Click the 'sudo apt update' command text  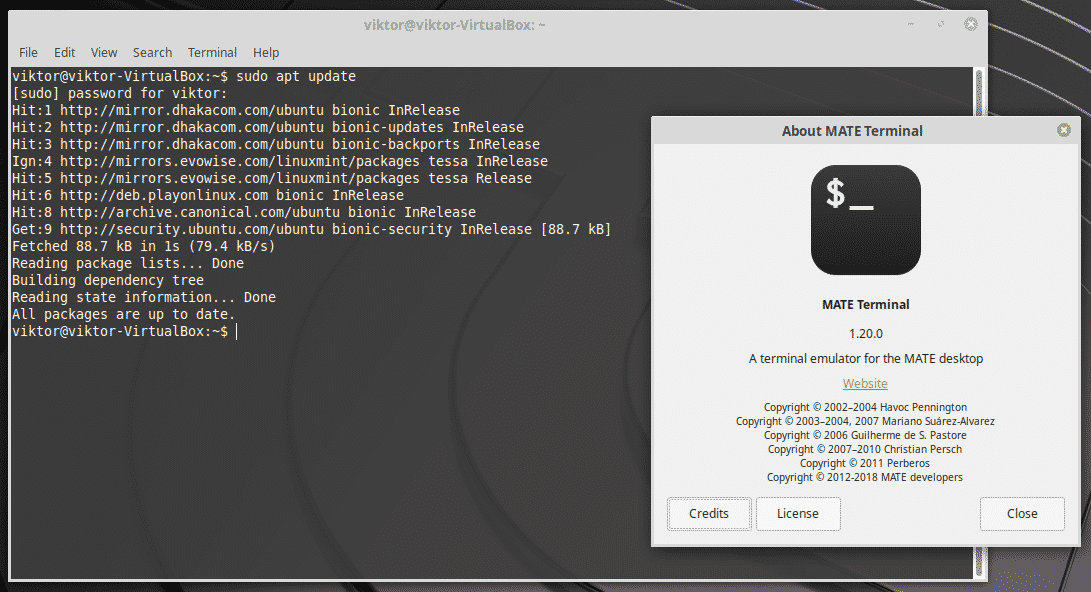pyautogui.click(x=296, y=77)
